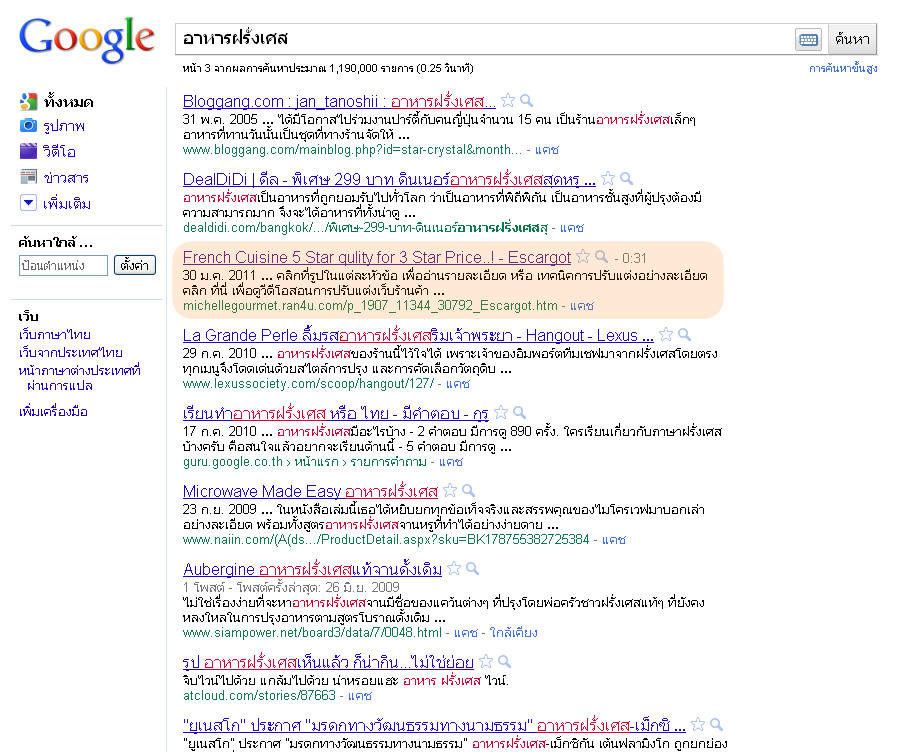Star the Bloggang.com result
This screenshot has height=752, width=908.
tap(508, 101)
